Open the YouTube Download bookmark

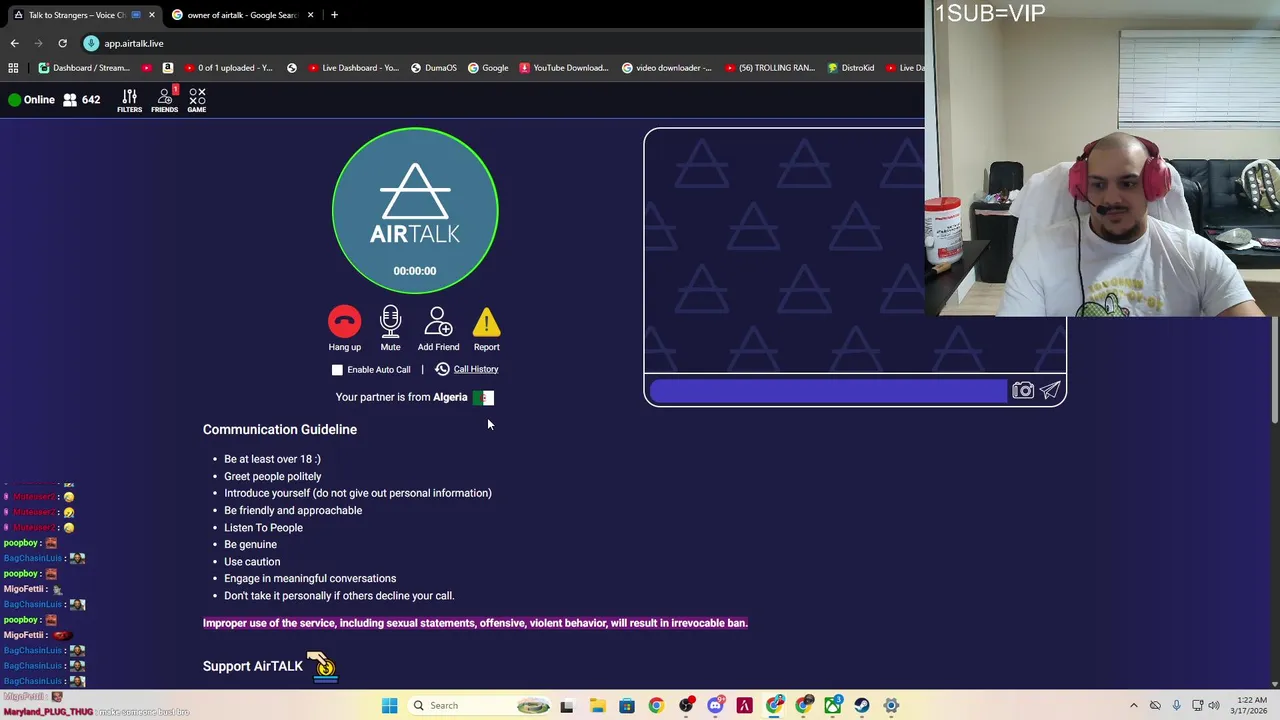click(x=564, y=68)
